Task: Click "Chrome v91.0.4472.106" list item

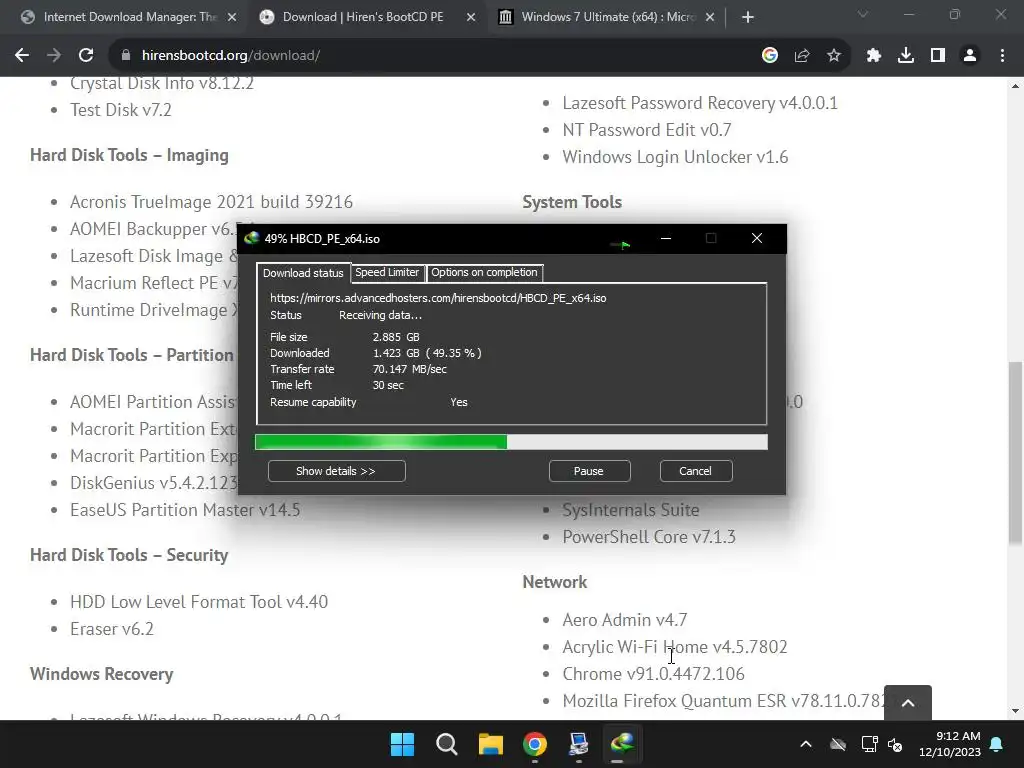Action: [654, 674]
